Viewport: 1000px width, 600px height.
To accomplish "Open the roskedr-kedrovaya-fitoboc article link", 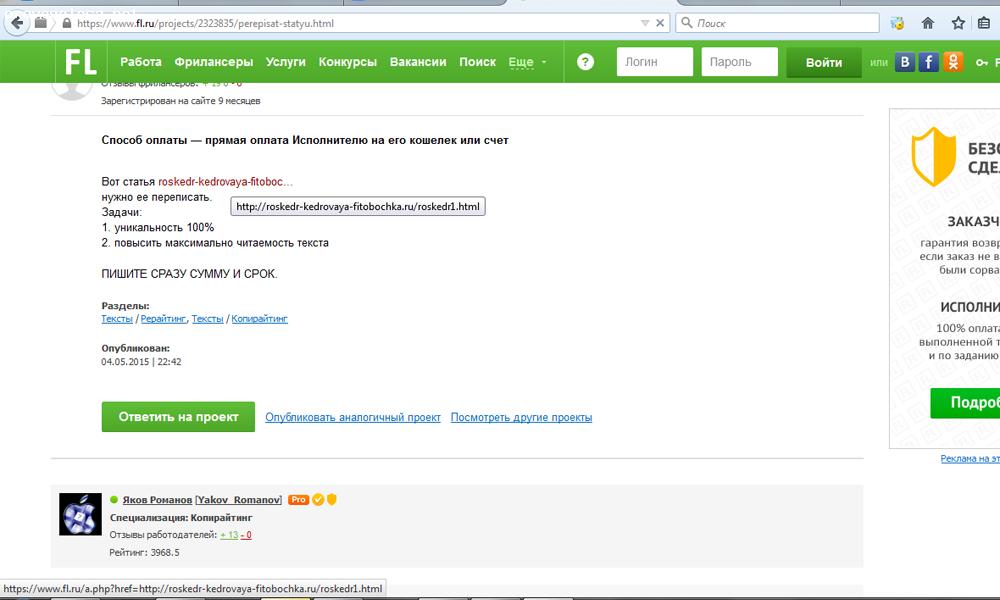I will [225, 182].
